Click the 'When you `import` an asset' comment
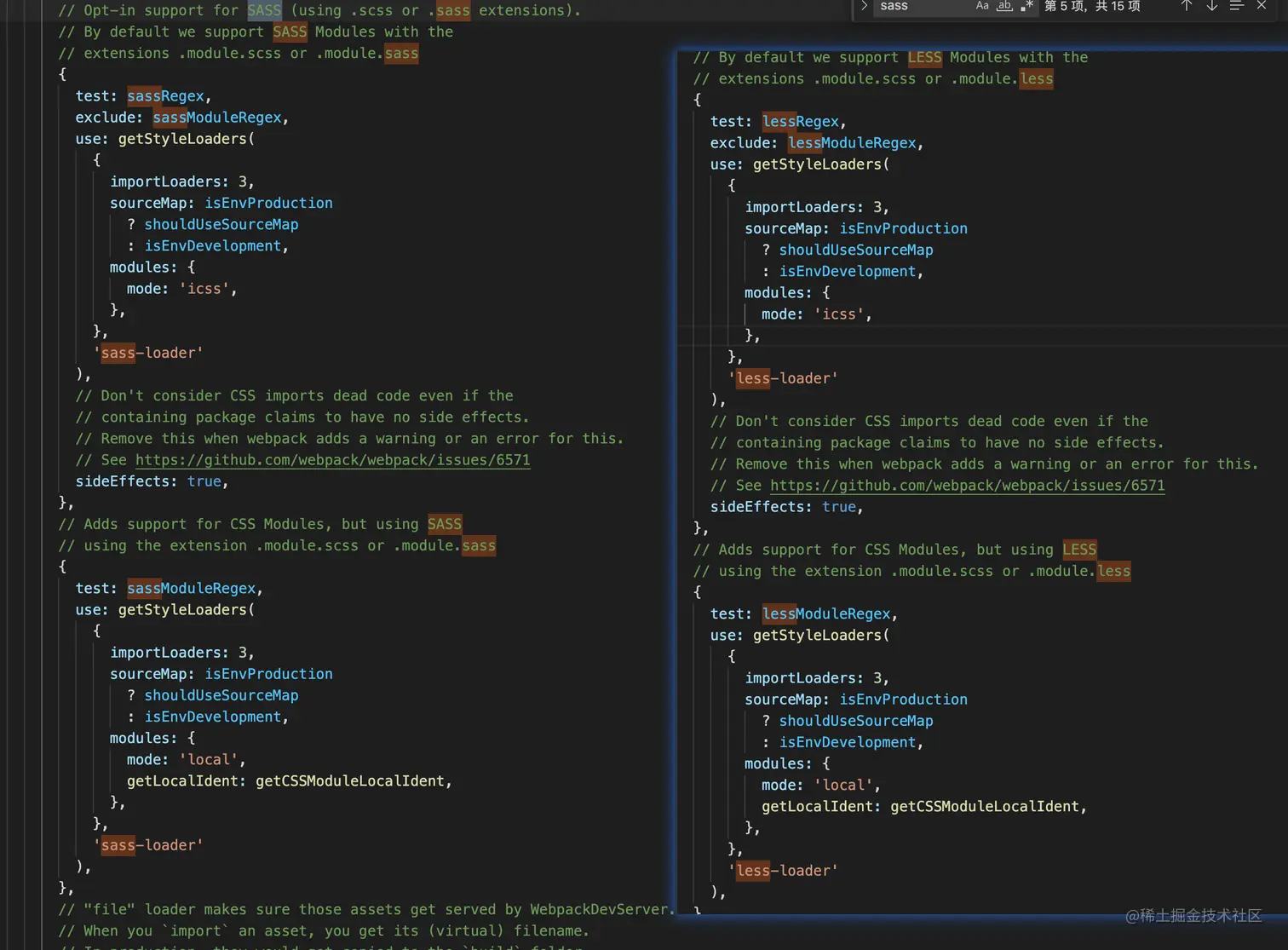The image size is (1288, 950). coord(324,931)
